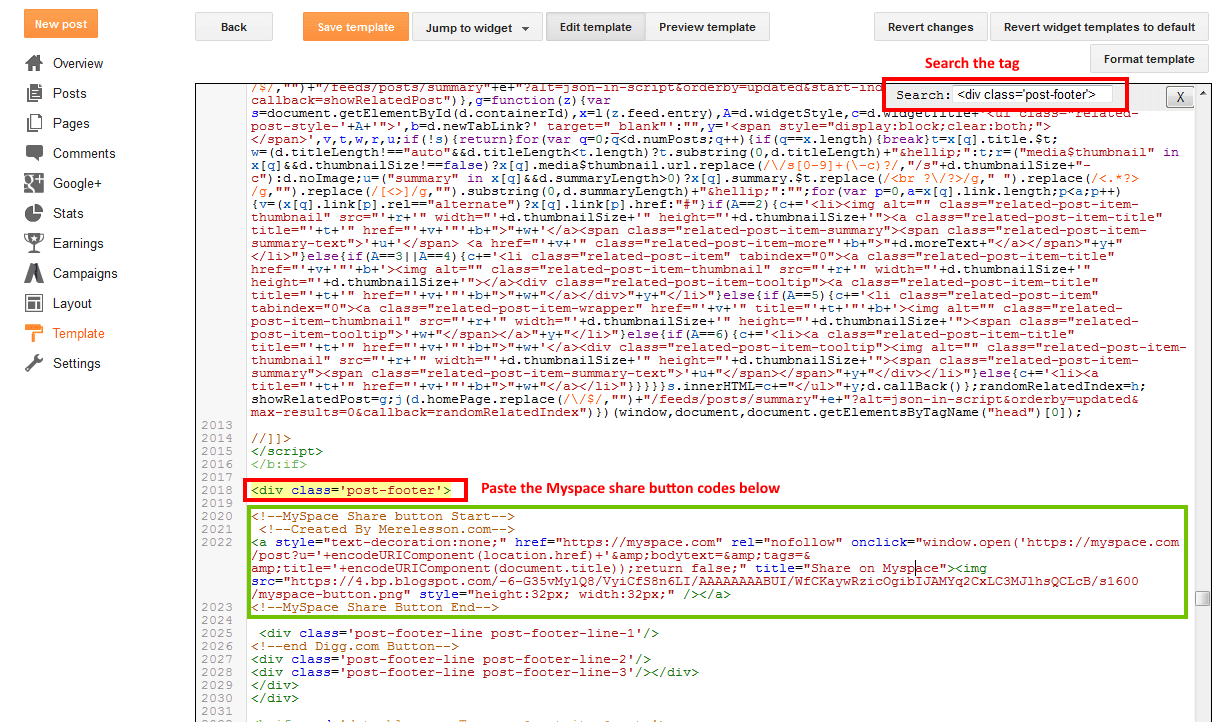Switch to Edit template tab
This screenshot has width=1220, height=722.
(596, 27)
